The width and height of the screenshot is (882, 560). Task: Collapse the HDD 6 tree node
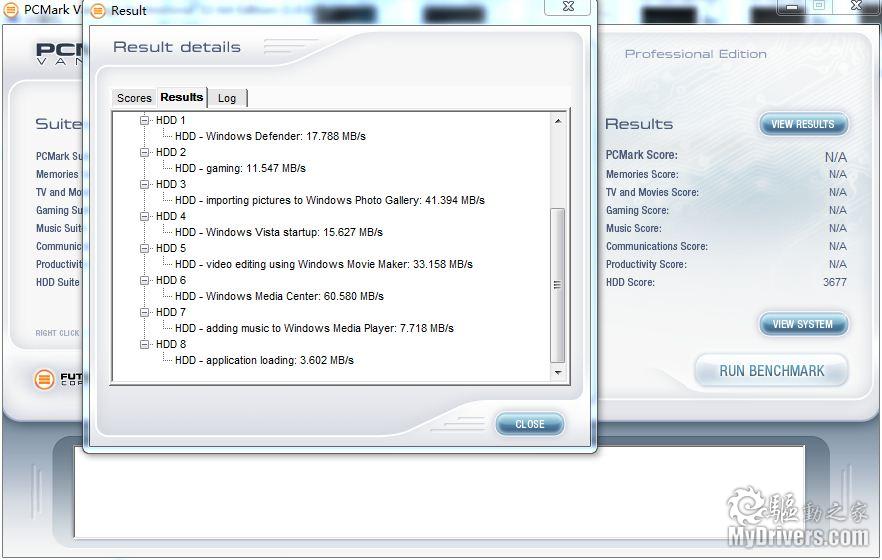[x=145, y=280]
